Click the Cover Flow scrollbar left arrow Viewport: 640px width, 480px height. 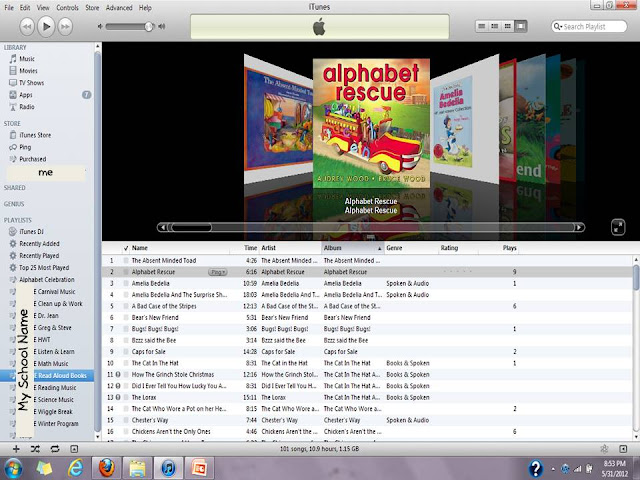click(x=162, y=227)
